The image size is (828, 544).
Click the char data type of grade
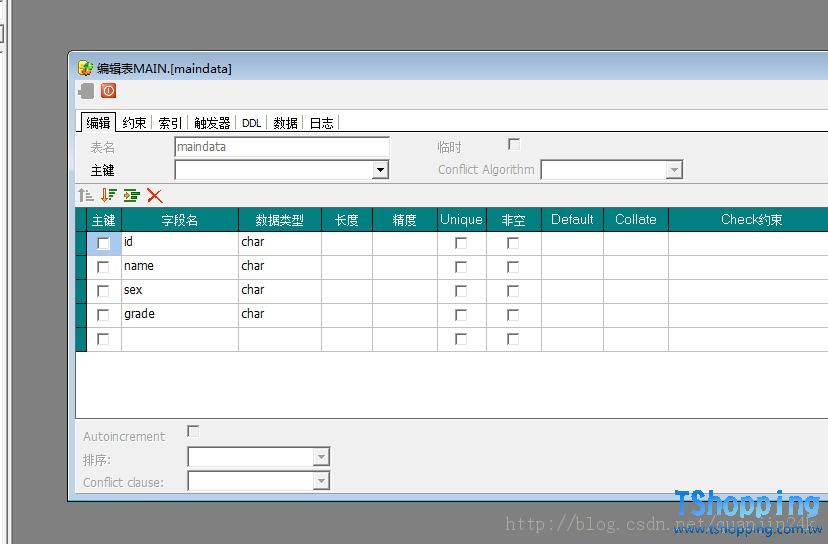pyautogui.click(x=280, y=315)
